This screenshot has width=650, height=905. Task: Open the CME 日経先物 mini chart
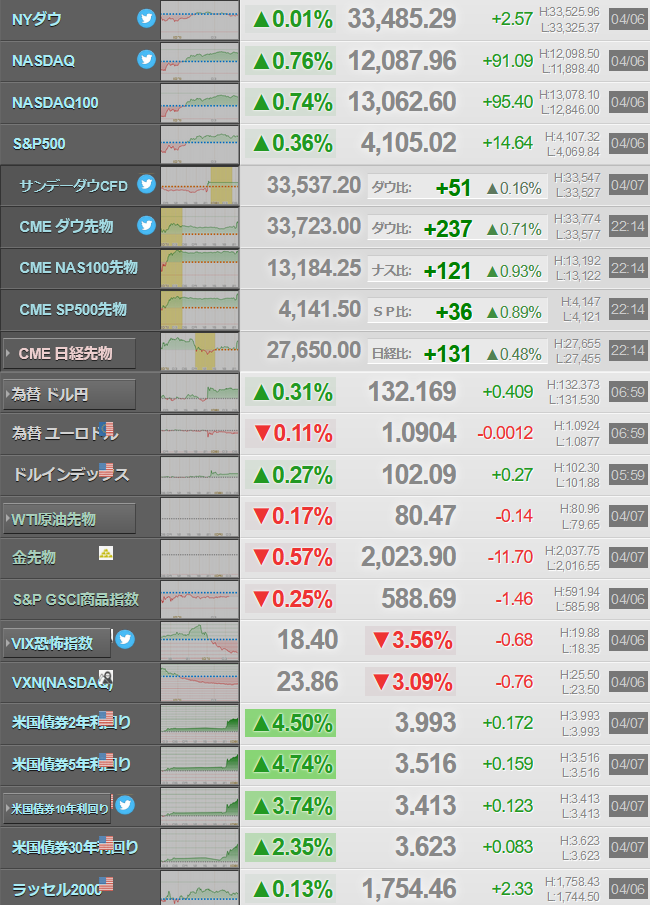(200, 351)
